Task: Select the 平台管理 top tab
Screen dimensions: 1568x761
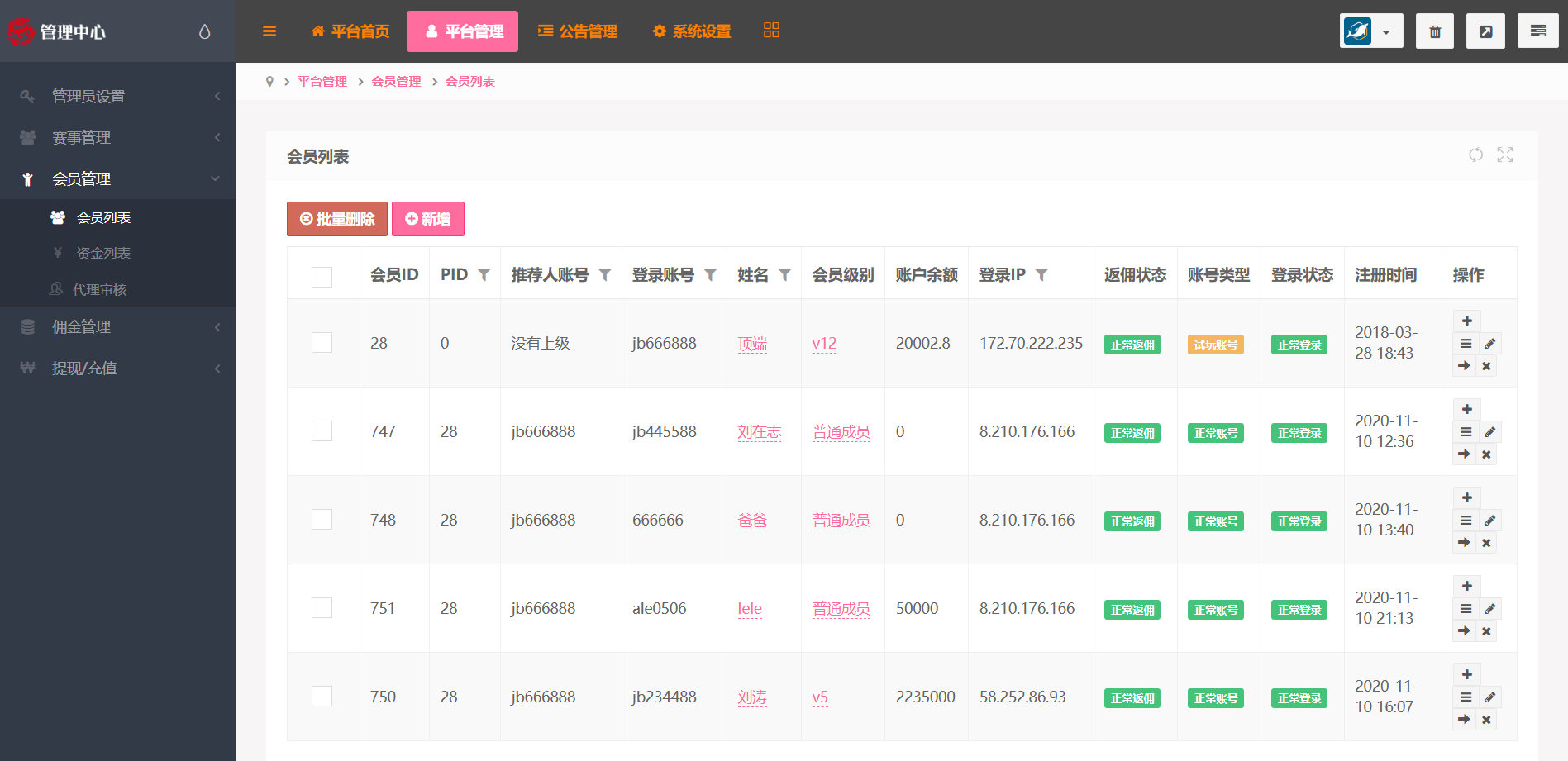Action: click(x=463, y=31)
